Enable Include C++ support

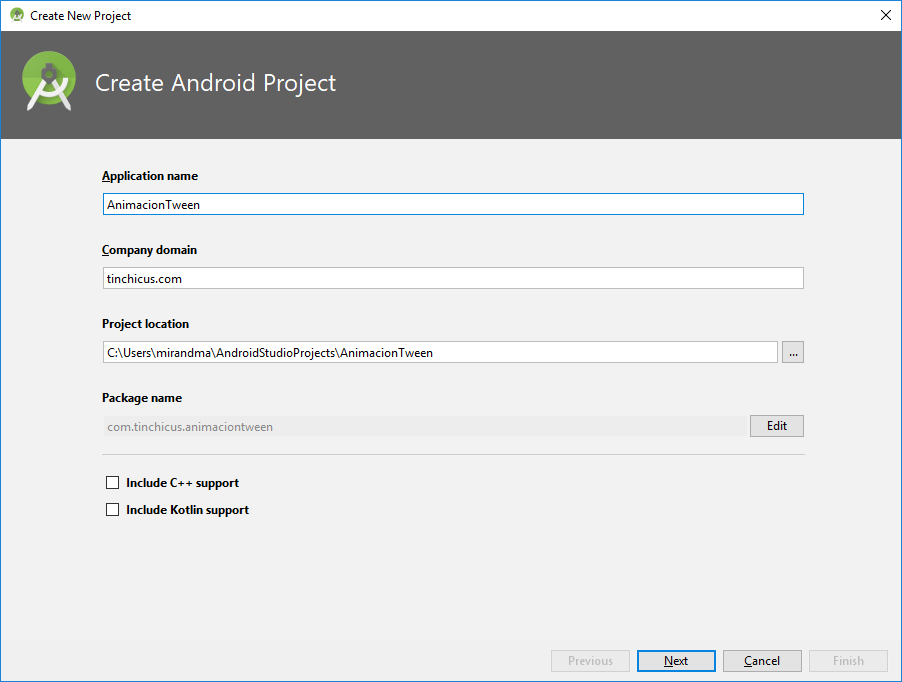pyautogui.click(x=112, y=482)
